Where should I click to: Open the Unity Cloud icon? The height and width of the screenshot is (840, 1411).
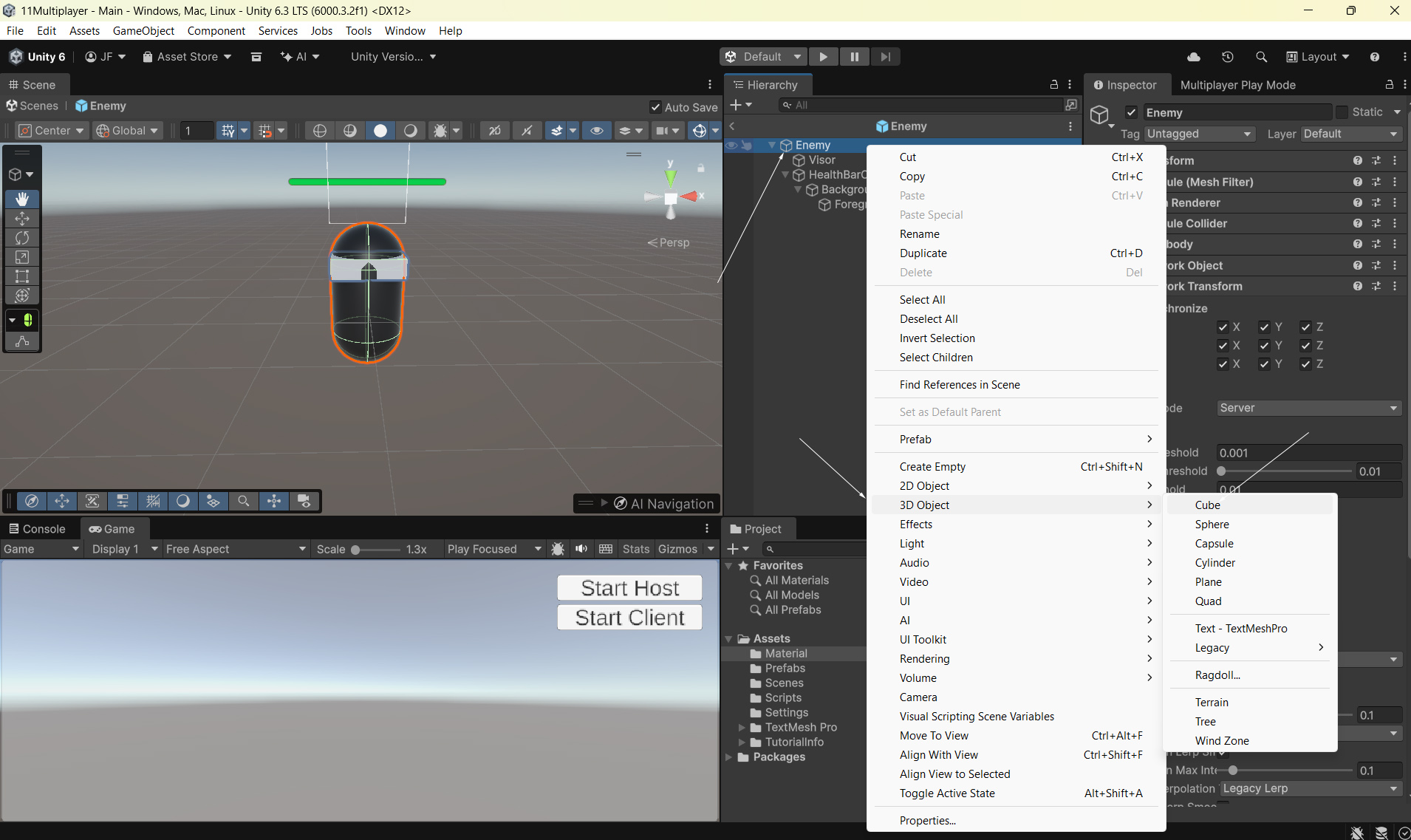[x=1194, y=57]
